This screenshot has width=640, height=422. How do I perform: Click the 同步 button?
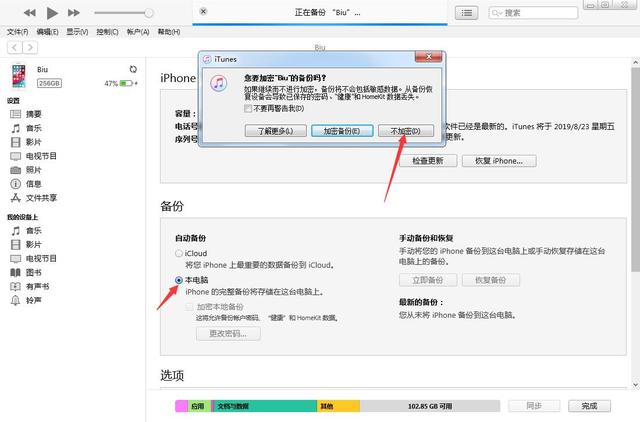click(534, 406)
